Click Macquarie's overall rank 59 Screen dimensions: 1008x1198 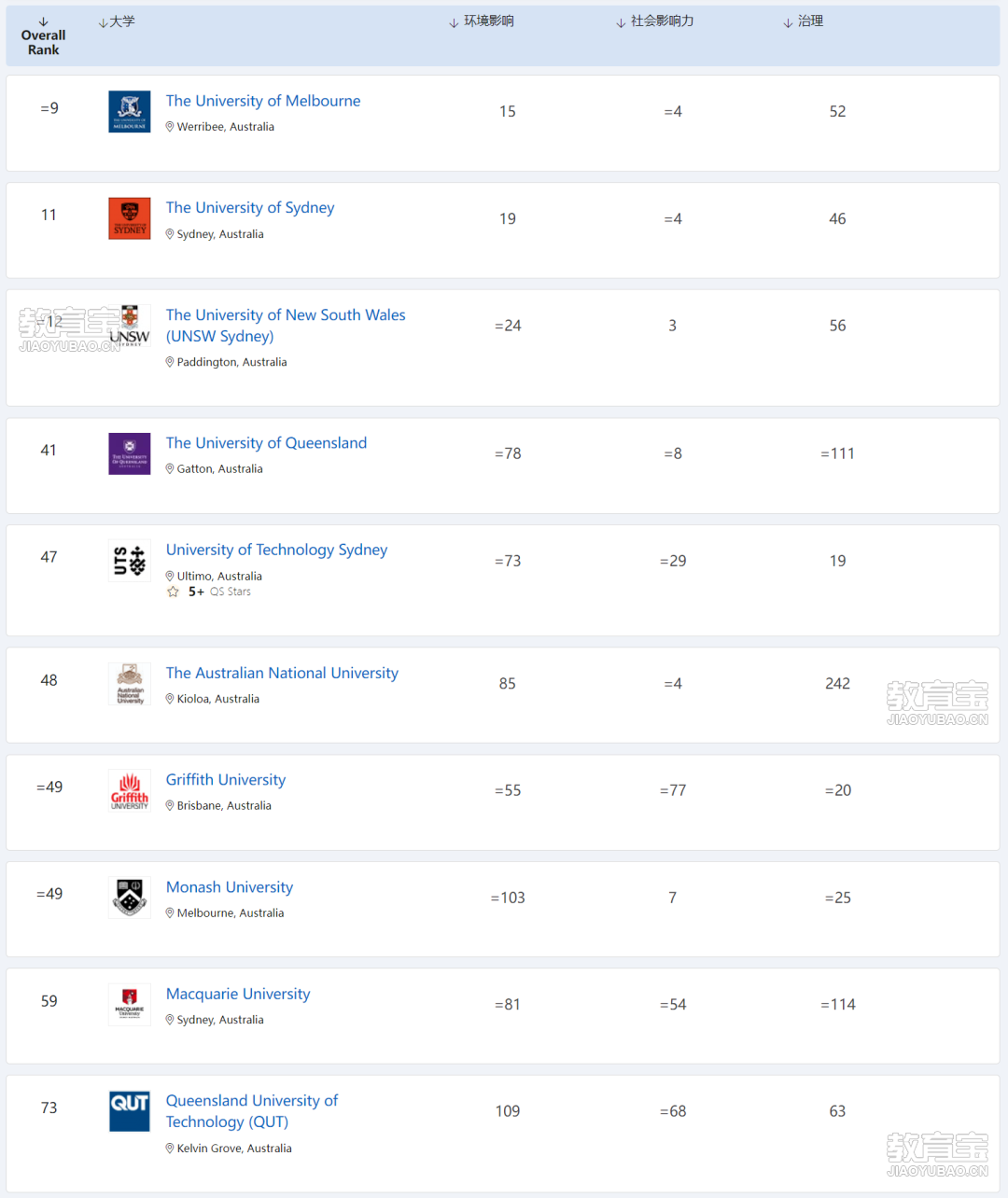coord(49,1001)
